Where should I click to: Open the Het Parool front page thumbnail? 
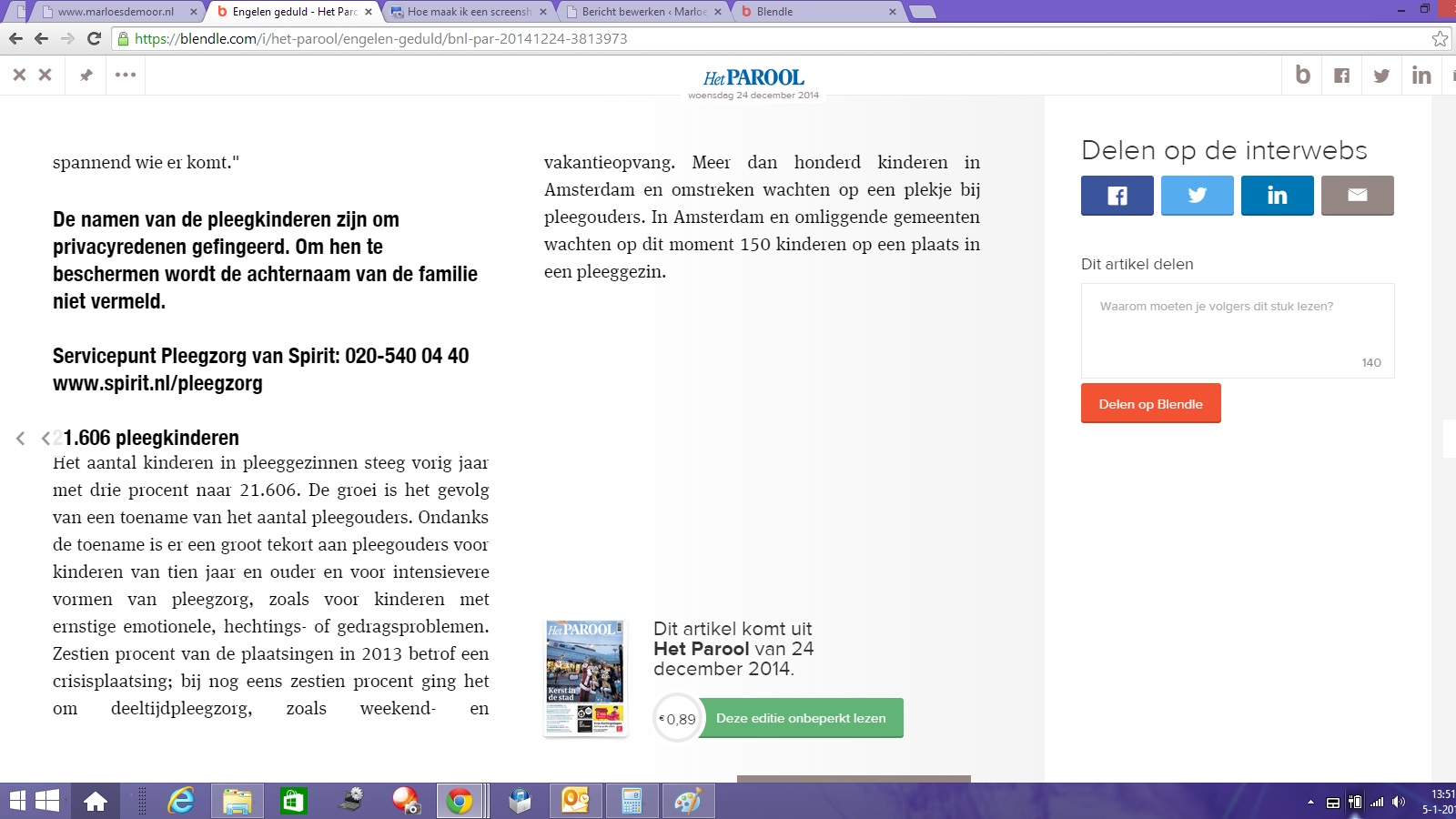(x=585, y=678)
